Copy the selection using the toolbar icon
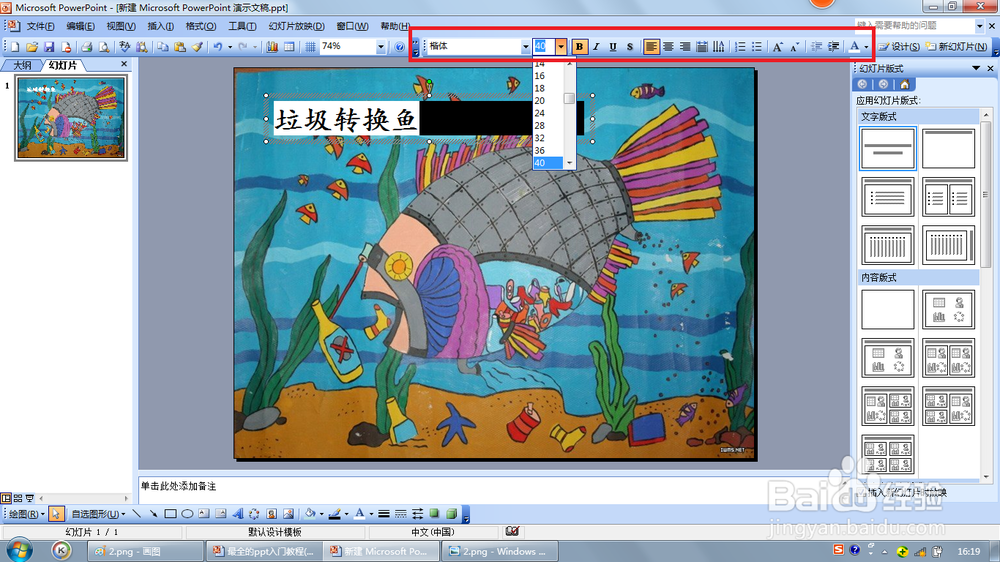This screenshot has width=1000, height=562. (163, 47)
